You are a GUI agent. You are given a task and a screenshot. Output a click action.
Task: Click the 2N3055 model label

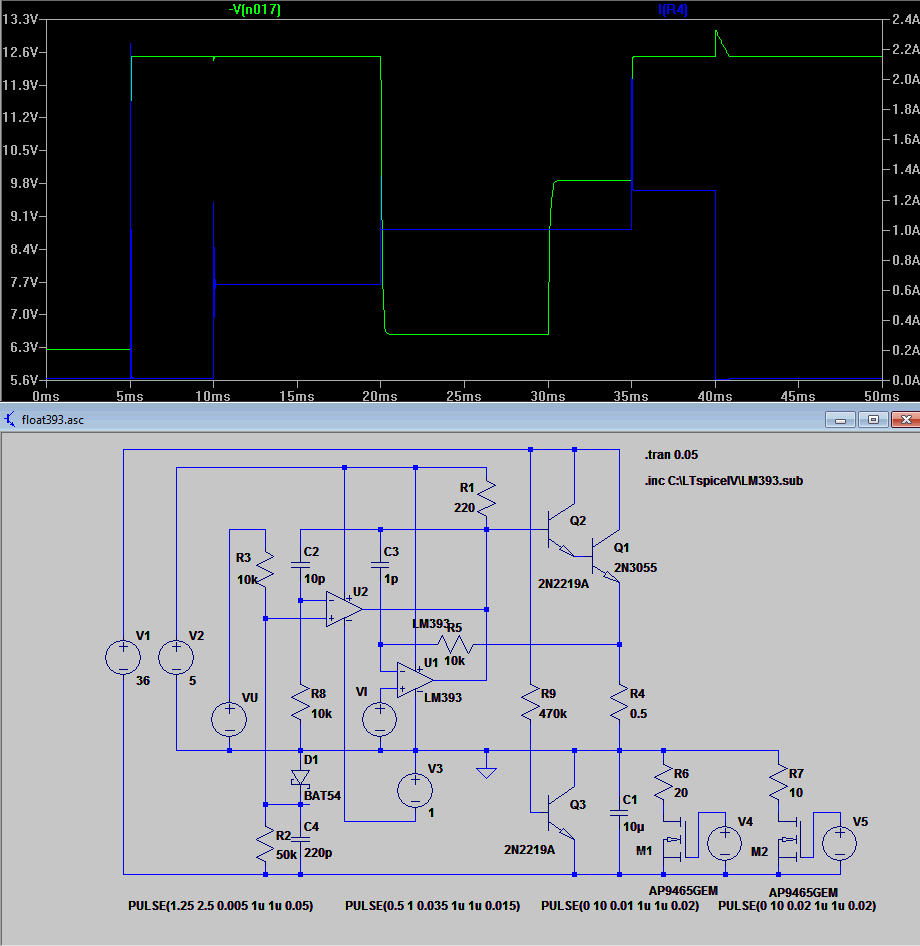[x=635, y=568]
